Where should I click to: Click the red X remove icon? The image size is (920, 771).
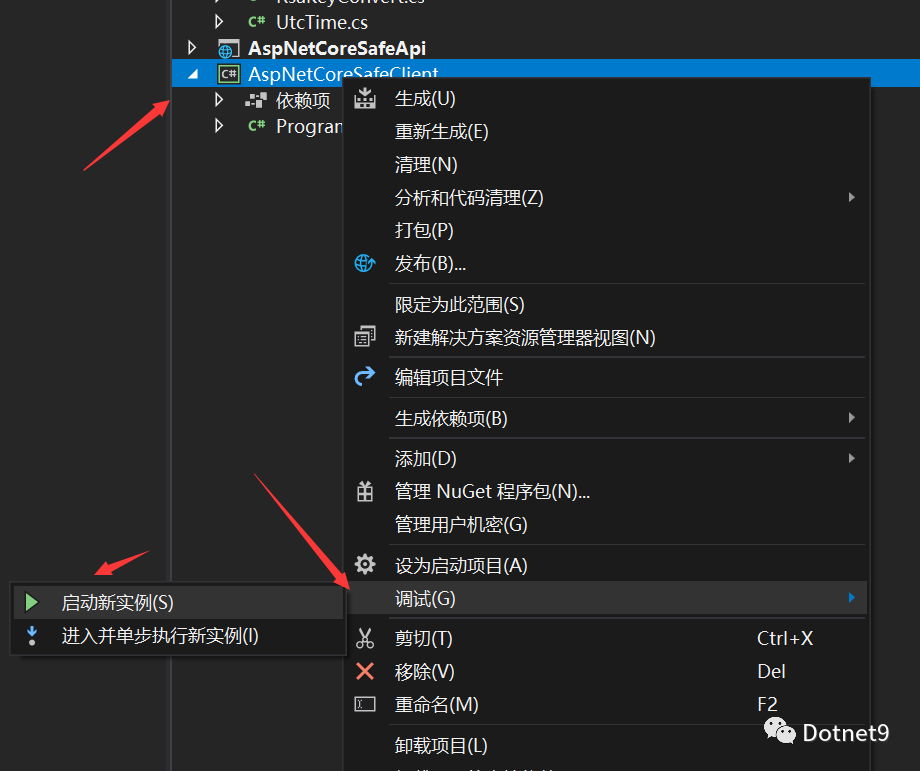coord(365,671)
